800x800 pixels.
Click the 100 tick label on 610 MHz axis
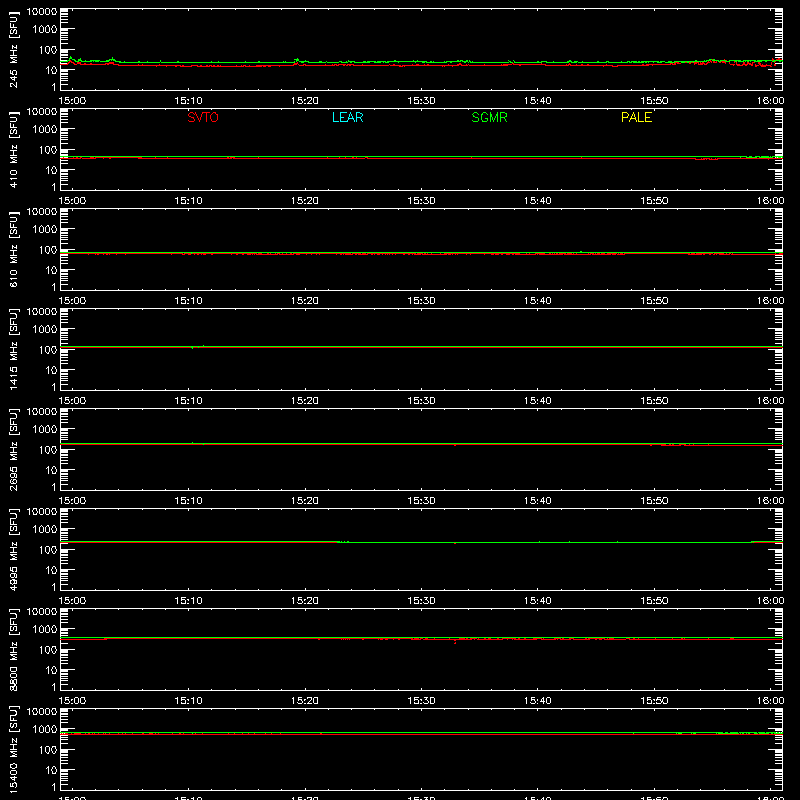coord(48,250)
